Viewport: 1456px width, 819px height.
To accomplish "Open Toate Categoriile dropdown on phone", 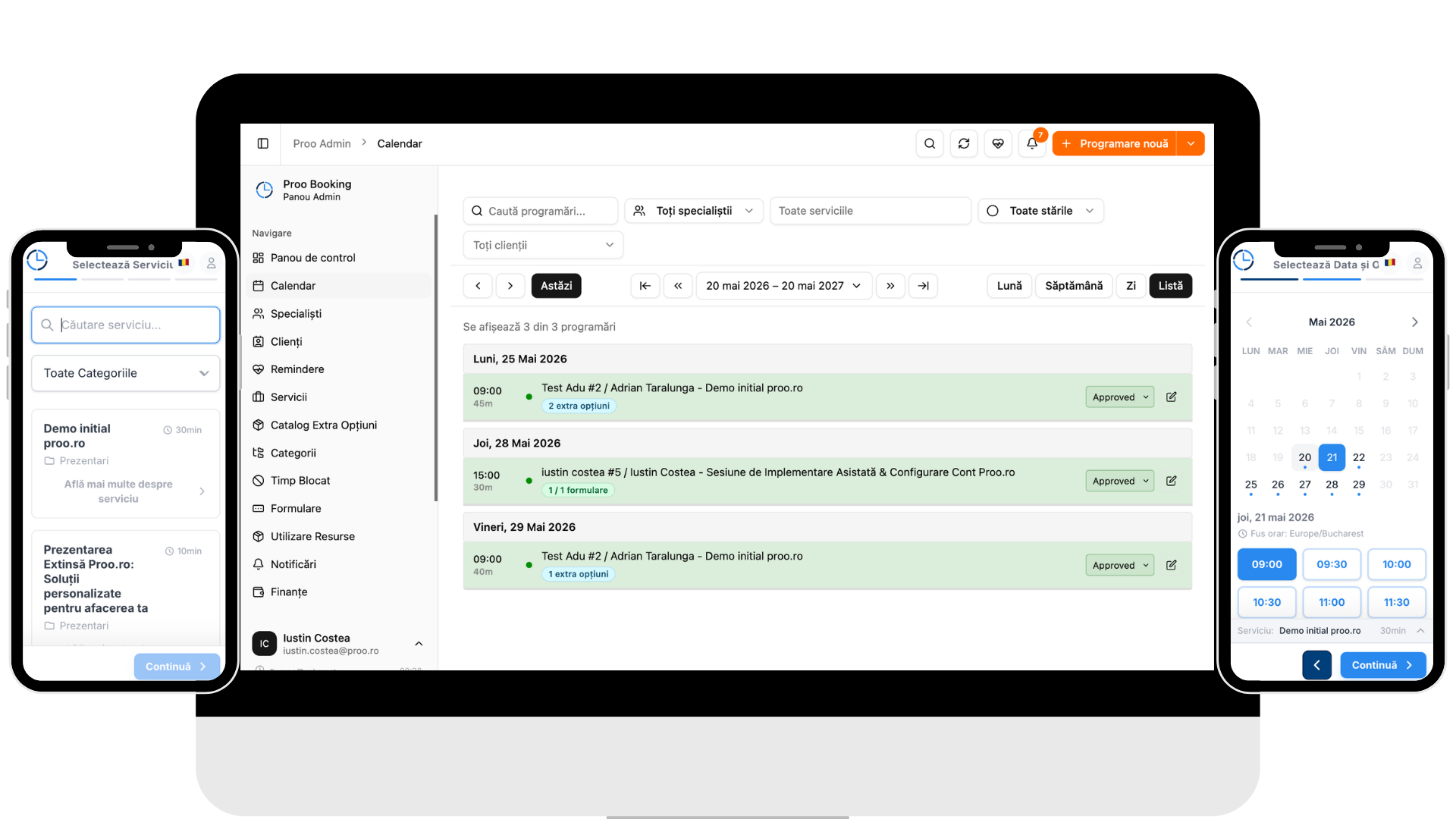I will 126,373.
